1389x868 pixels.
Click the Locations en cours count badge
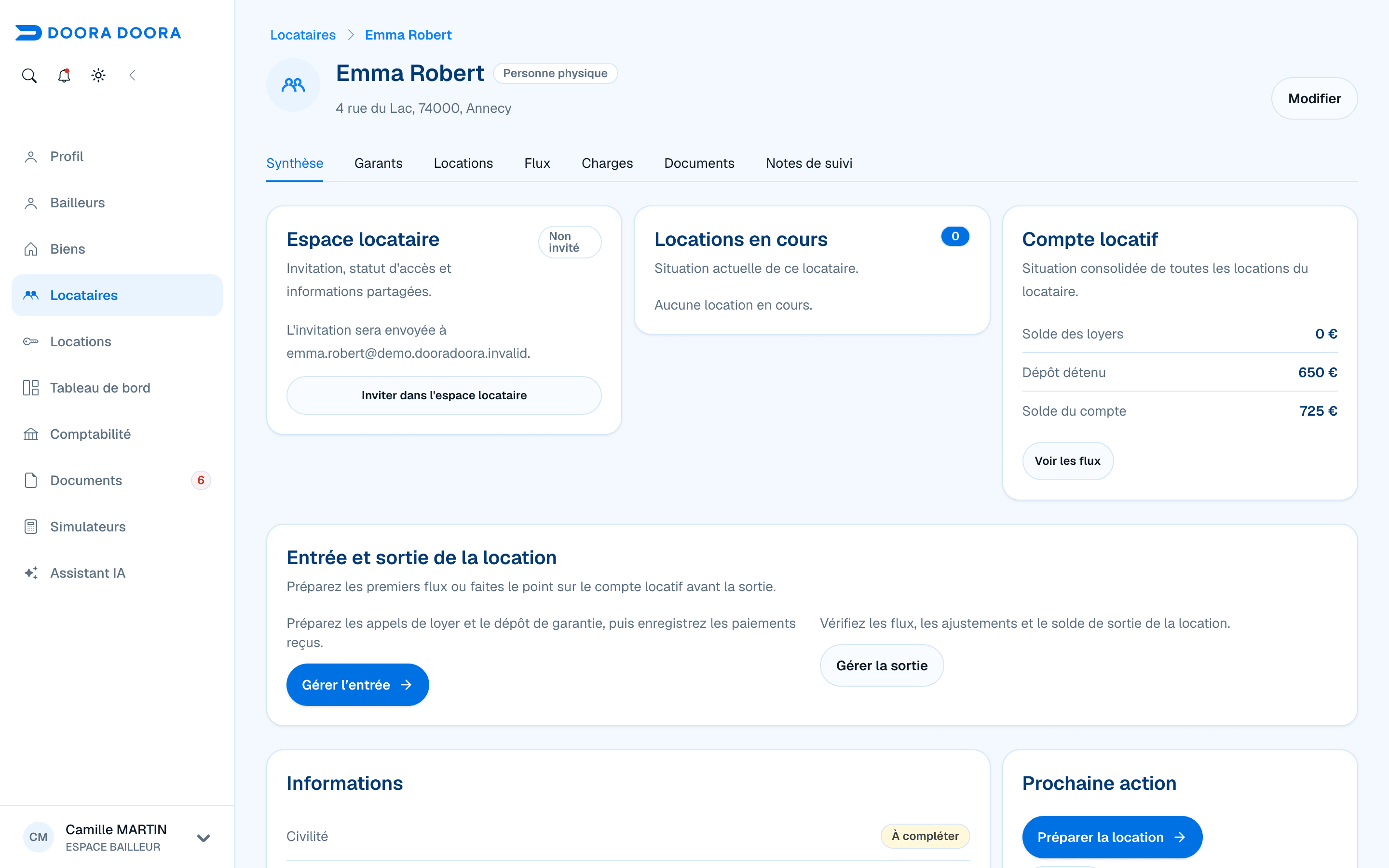[955, 236]
